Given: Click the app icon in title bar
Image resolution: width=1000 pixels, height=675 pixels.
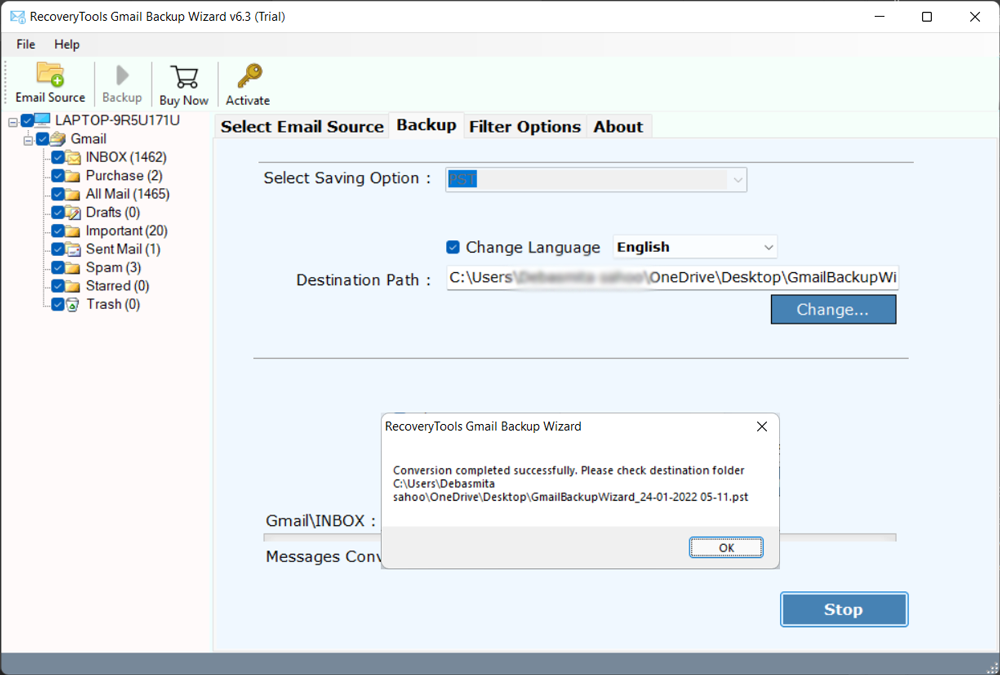Looking at the screenshot, I should point(17,17).
